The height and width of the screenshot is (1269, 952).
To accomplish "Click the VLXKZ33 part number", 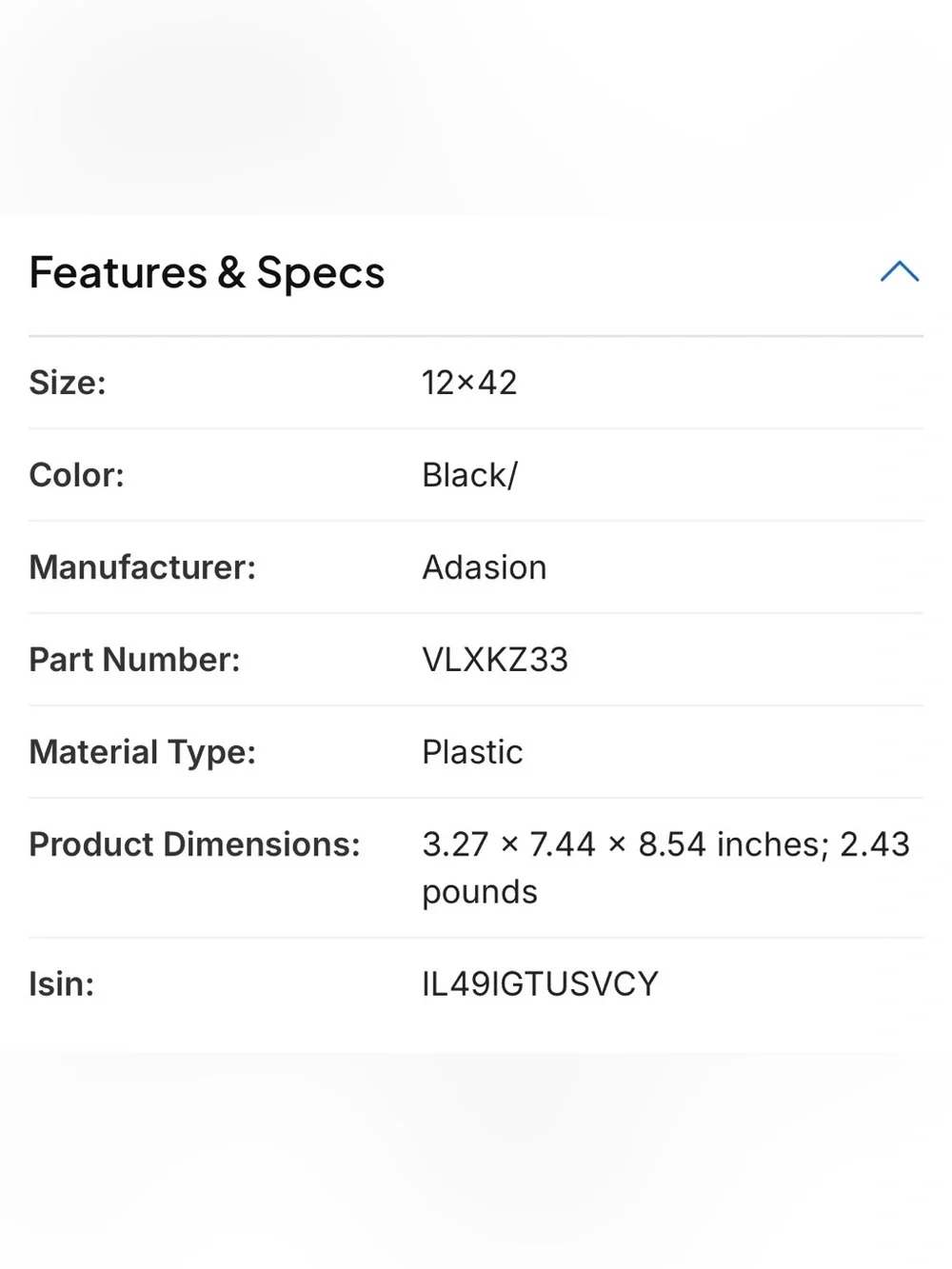I will (x=495, y=660).
